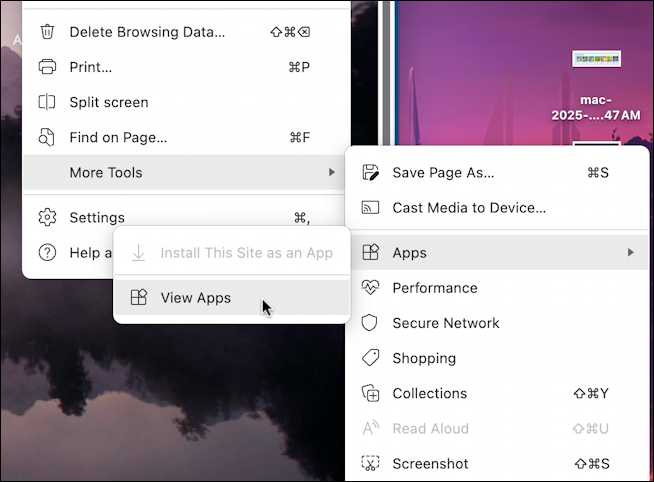The height and width of the screenshot is (482, 654).
Task: Click the Secure Network shield icon
Action: (370, 323)
